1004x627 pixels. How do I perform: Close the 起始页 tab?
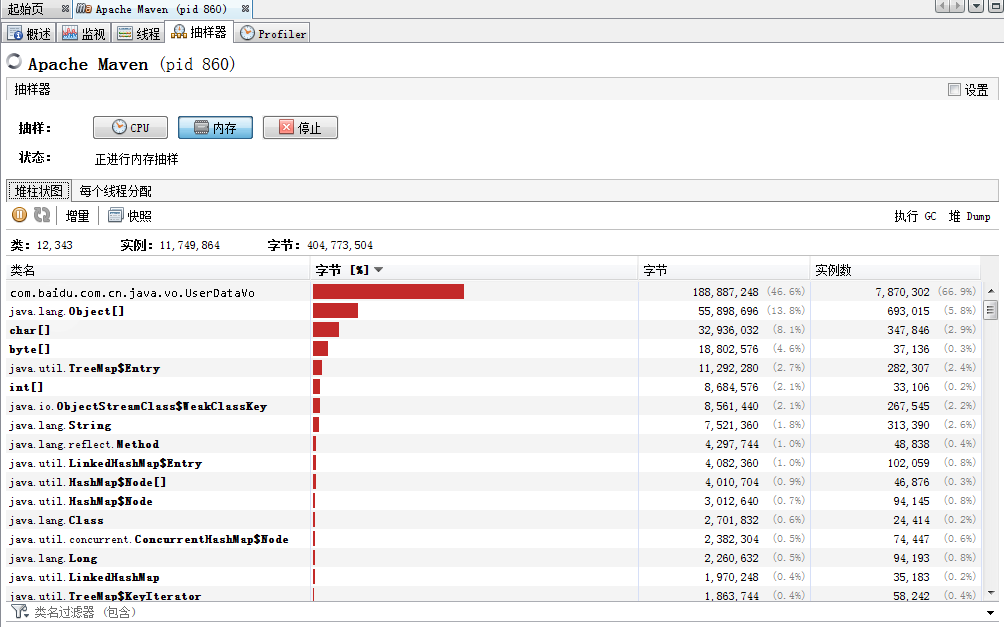pos(65,9)
